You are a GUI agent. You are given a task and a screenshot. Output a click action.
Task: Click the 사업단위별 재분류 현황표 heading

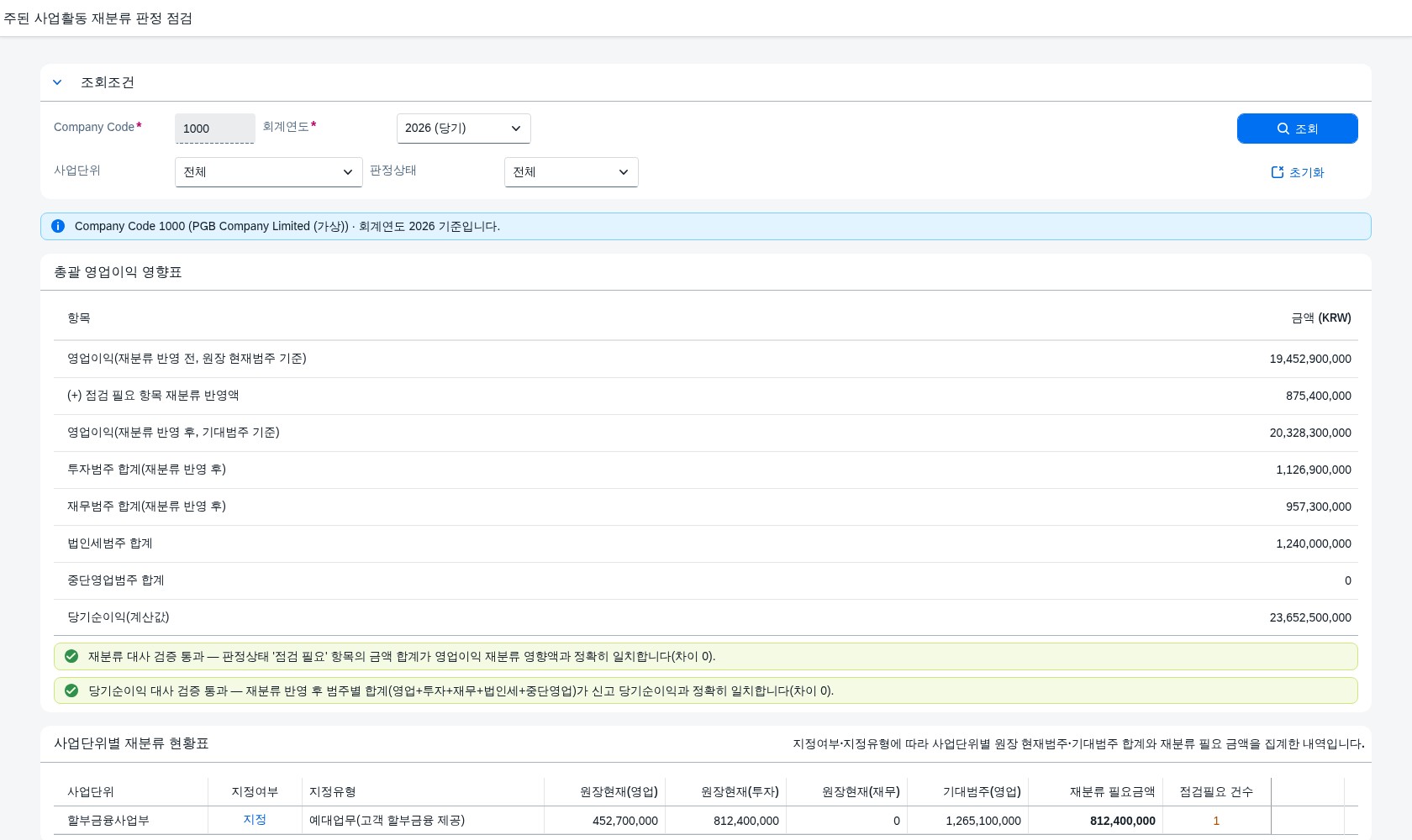[x=131, y=743]
